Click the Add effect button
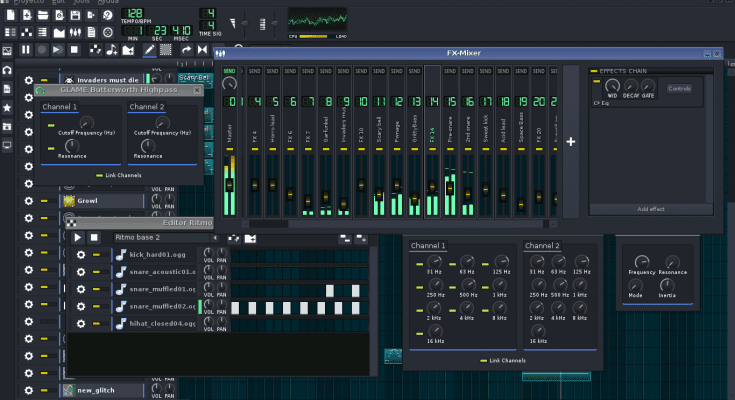Viewport: 735px width, 400px height. (x=650, y=209)
